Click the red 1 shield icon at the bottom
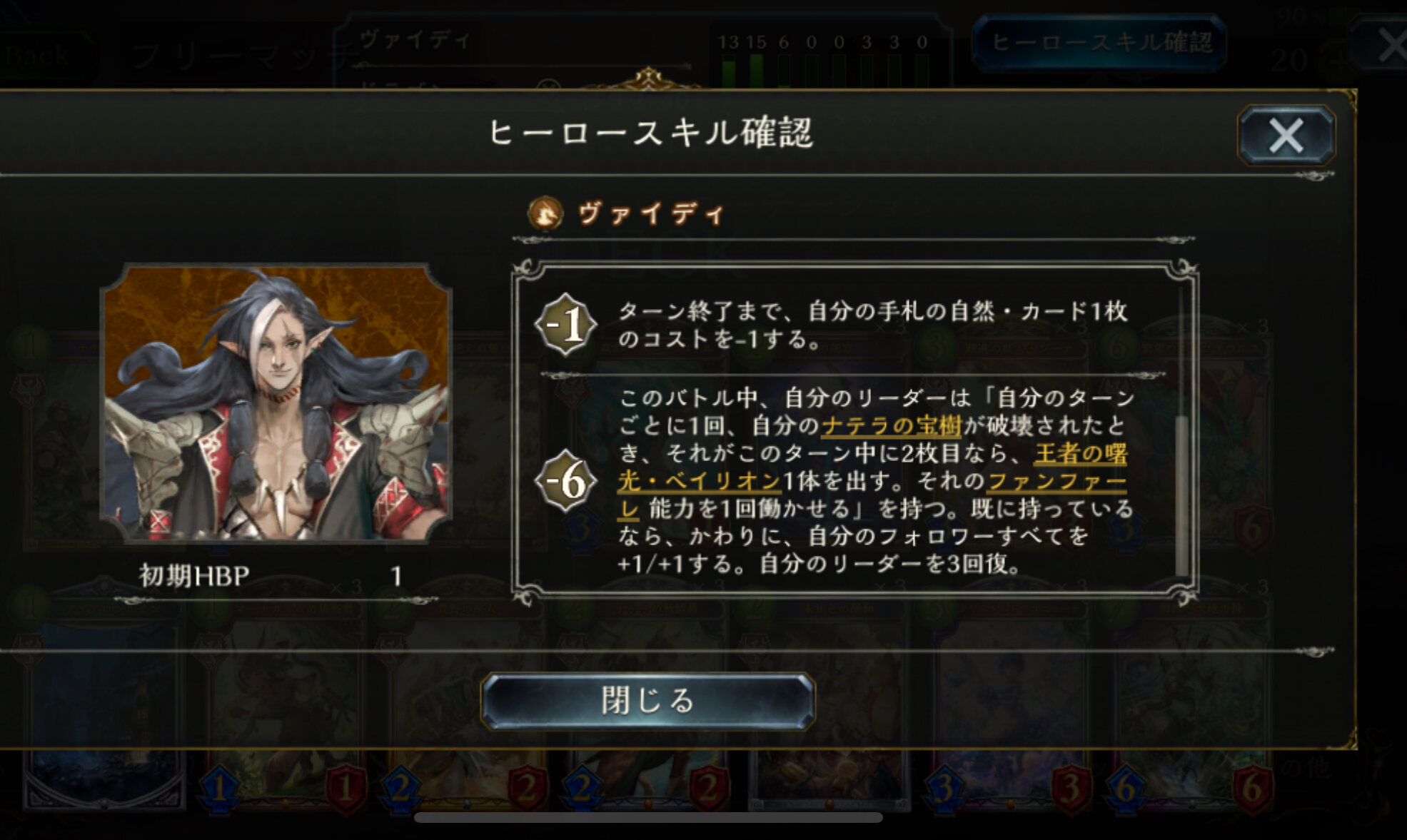Viewport: 1407px width, 840px height. [x=346, y=789]
